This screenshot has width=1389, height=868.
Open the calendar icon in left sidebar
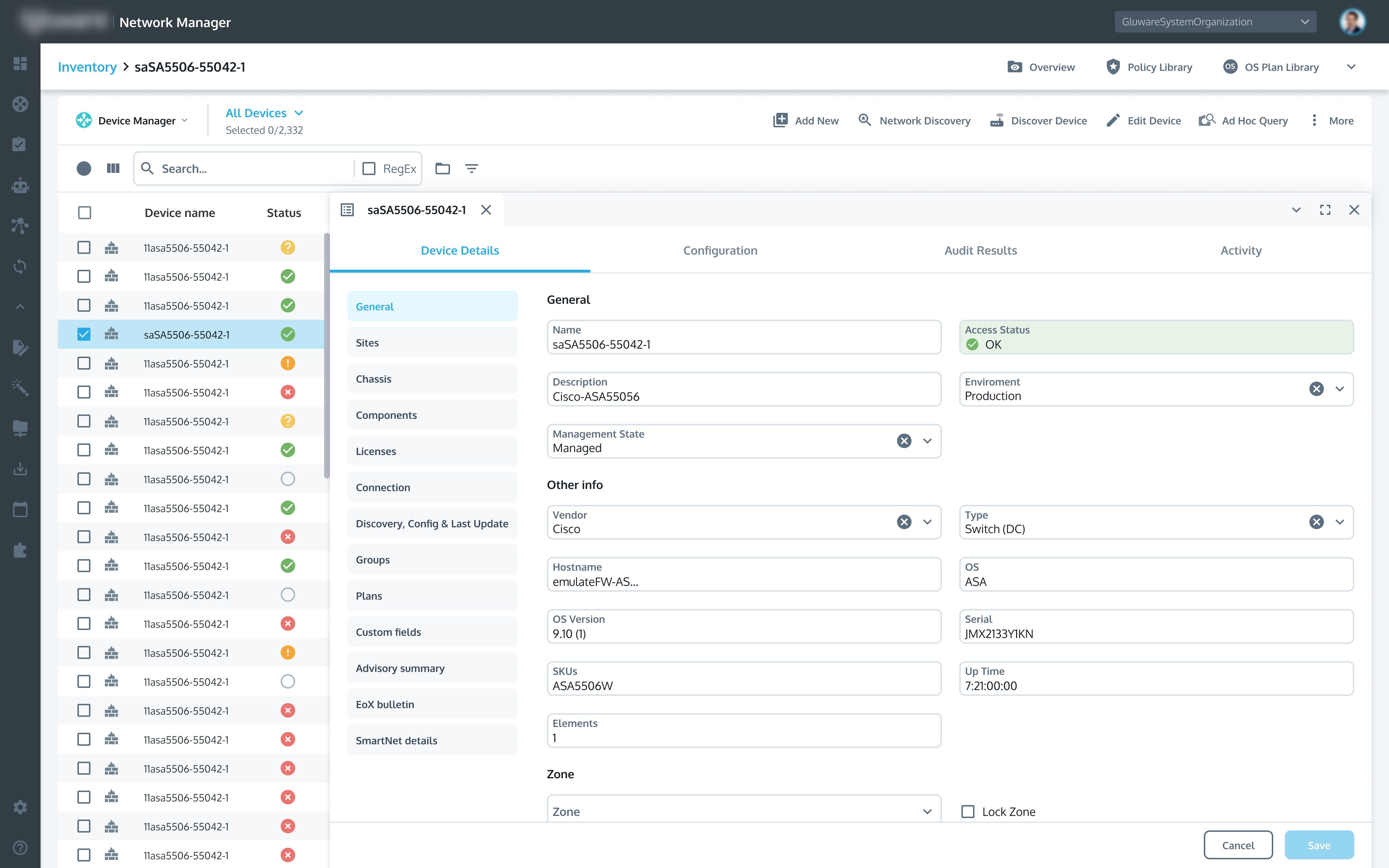[x=20, y=509]
